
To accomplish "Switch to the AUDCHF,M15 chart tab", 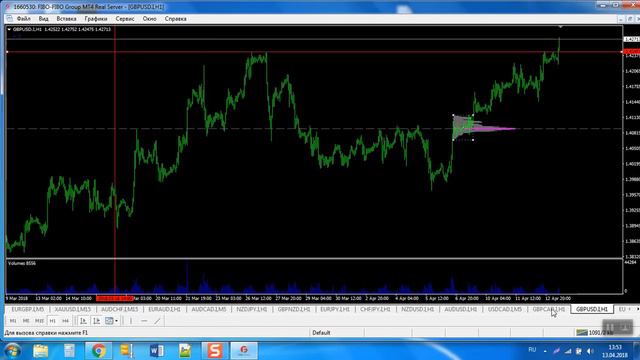I will (120, 309).
